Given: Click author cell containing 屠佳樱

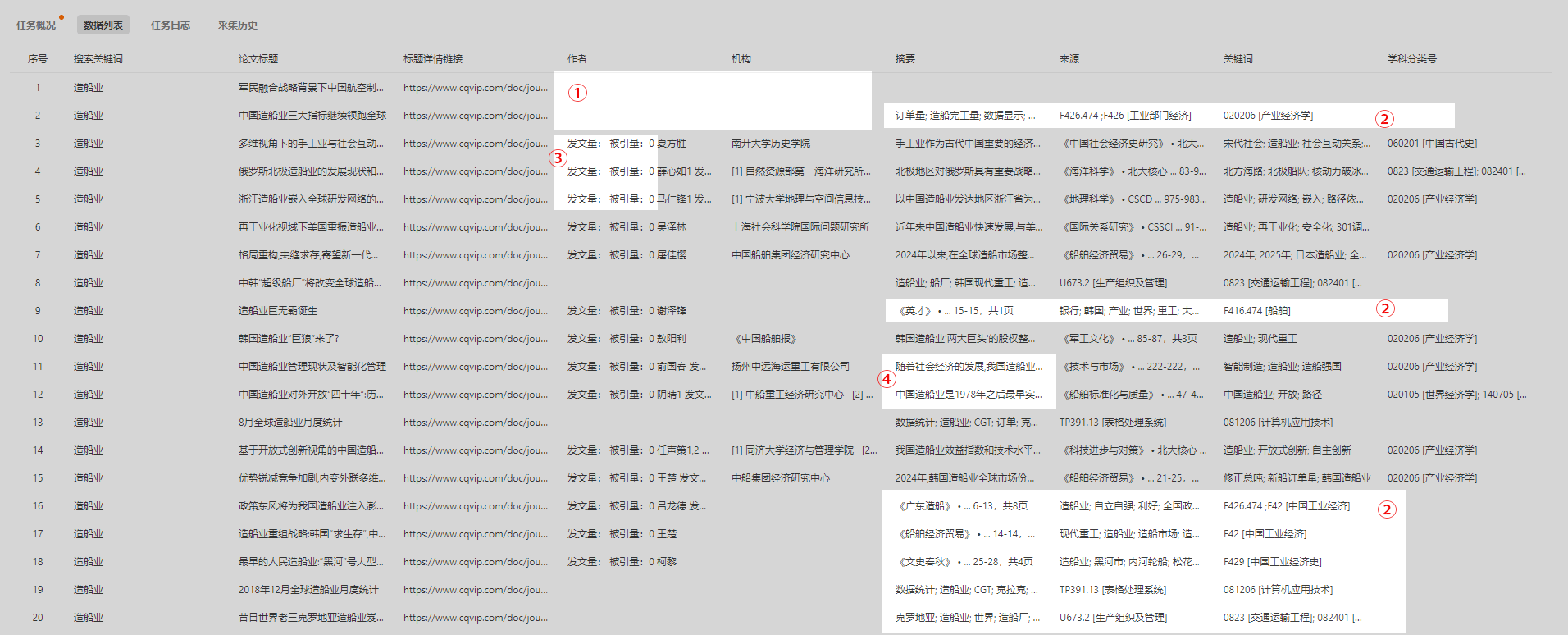Looking at the screenshot, I should point(627,255).
